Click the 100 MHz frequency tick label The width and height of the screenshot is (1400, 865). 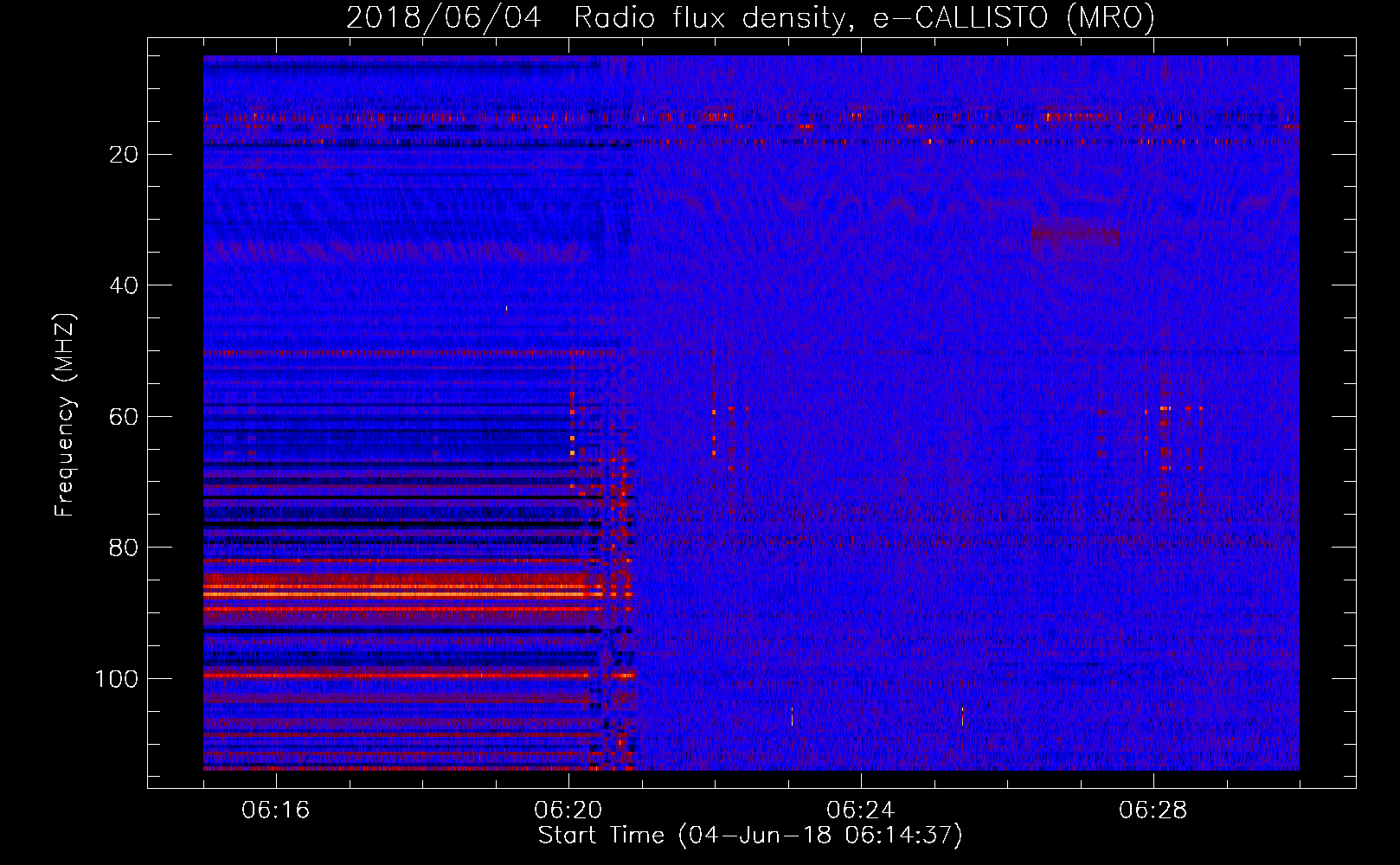pos(117,679)
